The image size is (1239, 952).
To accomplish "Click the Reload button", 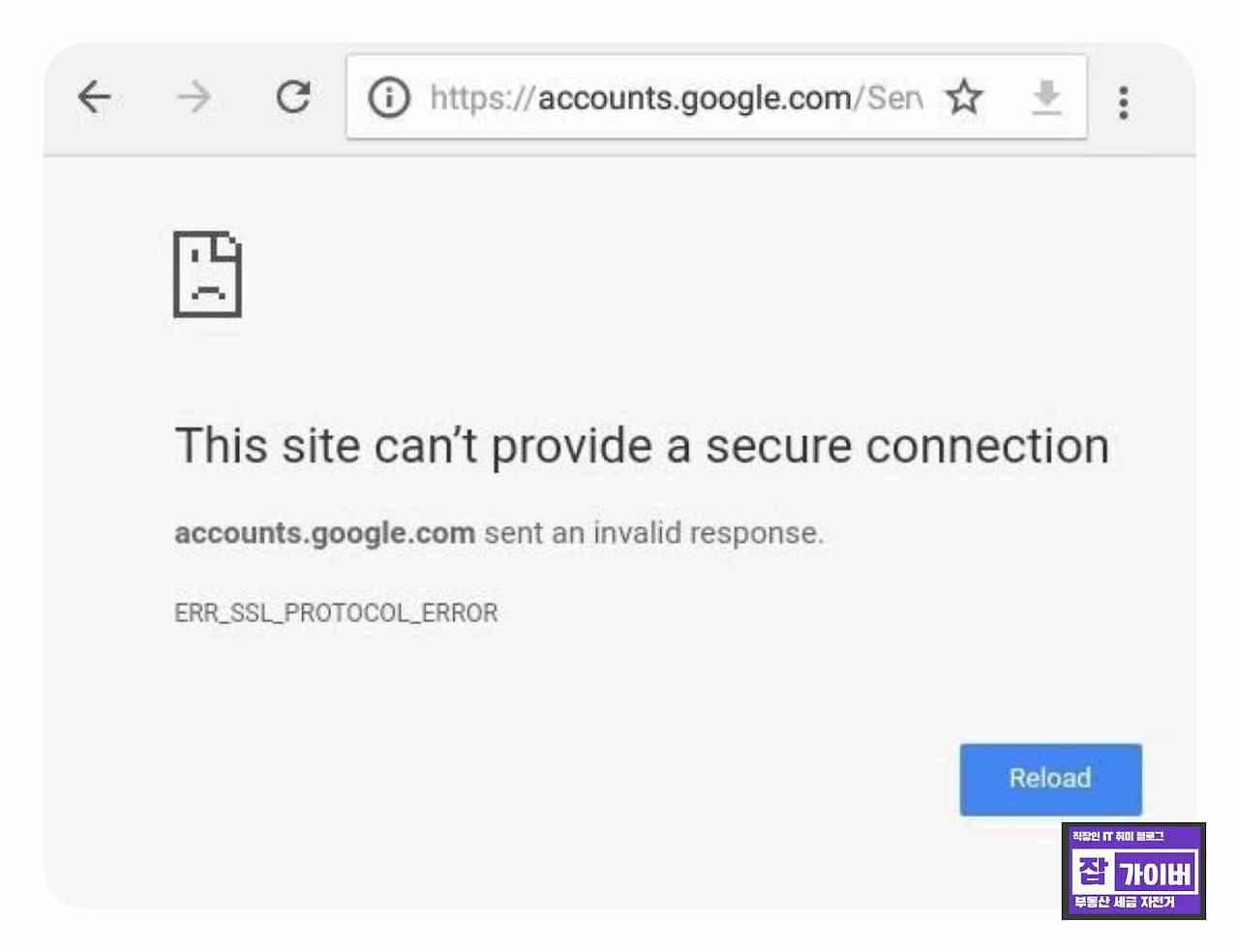I will (1050, 779).
